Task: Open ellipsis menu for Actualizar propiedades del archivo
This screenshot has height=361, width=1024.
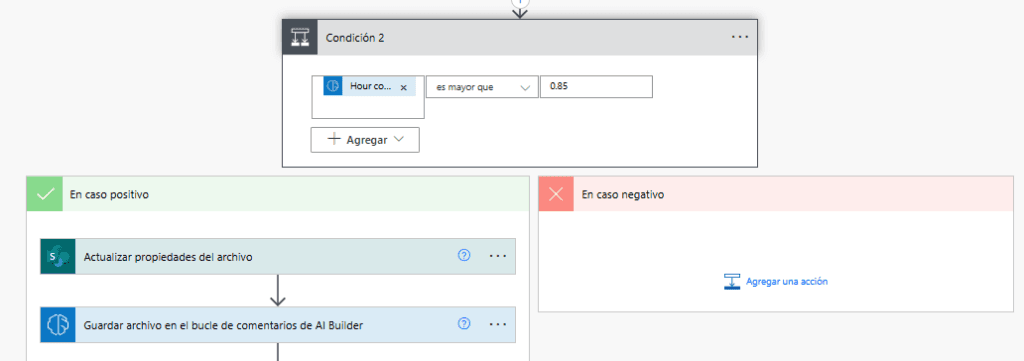Action: pos(498,256)
